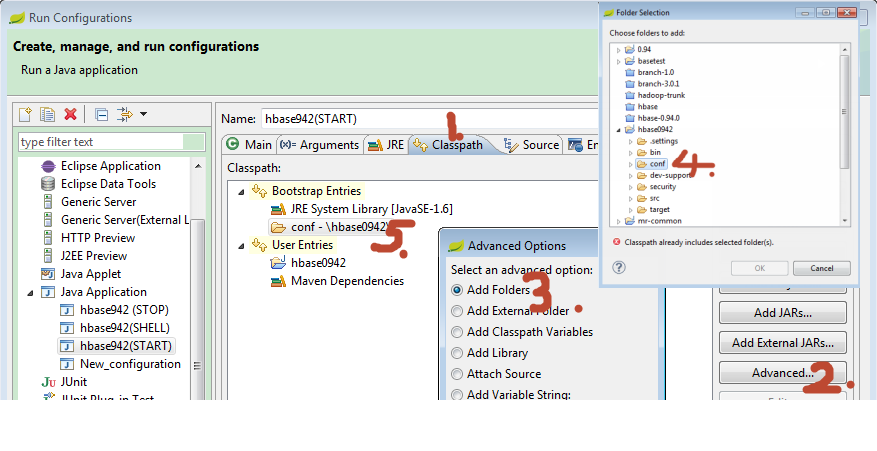Click the Advanced... button
Screen dimensions: 877x451
point(782,373)
